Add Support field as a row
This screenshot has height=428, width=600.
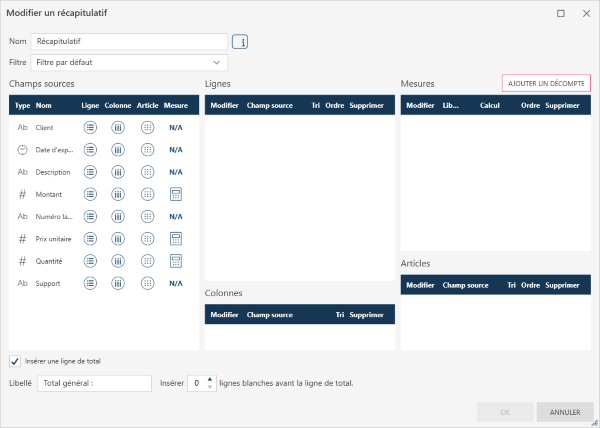click(x=90, y=283)
